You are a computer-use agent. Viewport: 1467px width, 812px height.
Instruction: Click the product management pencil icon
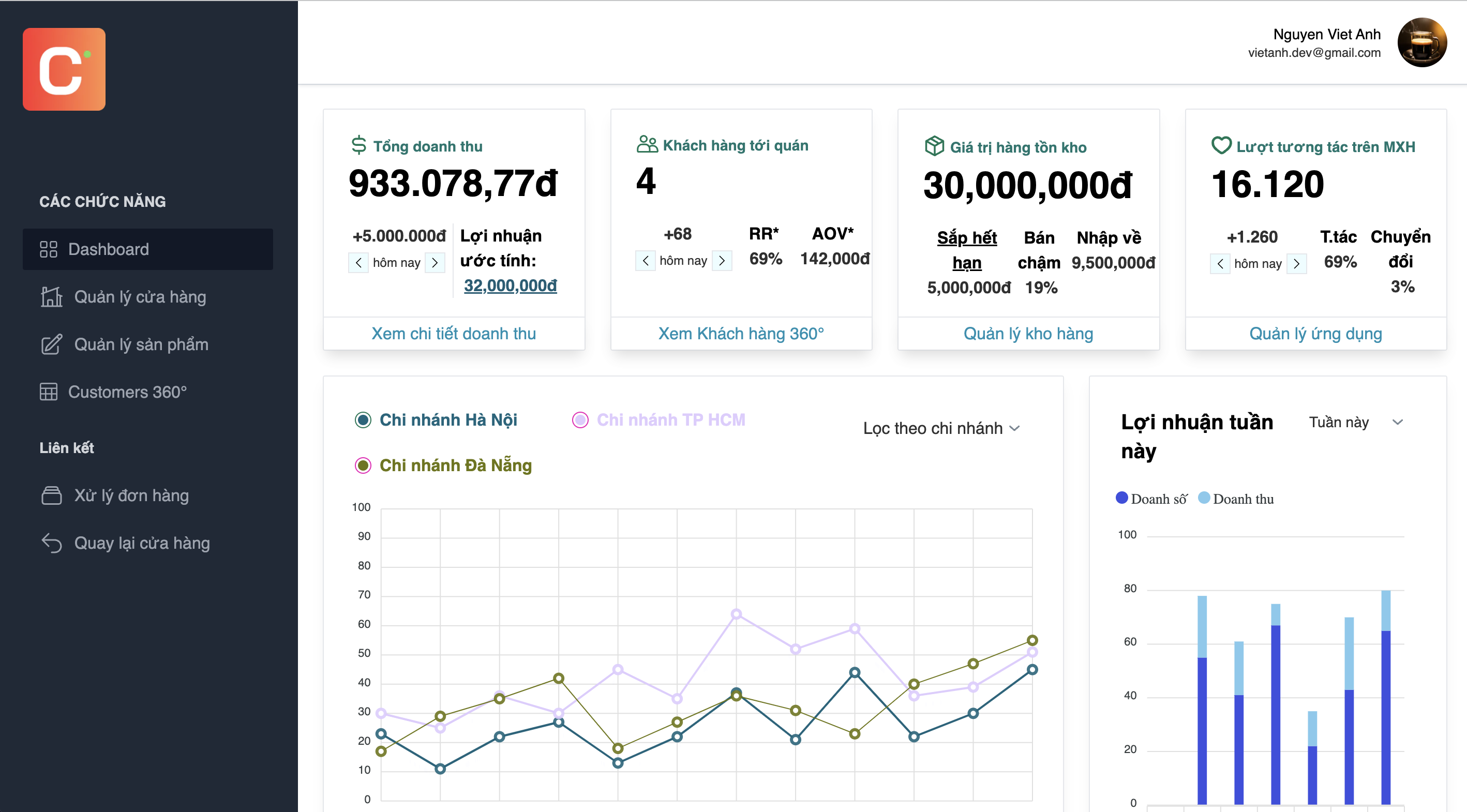click(51, 344)
